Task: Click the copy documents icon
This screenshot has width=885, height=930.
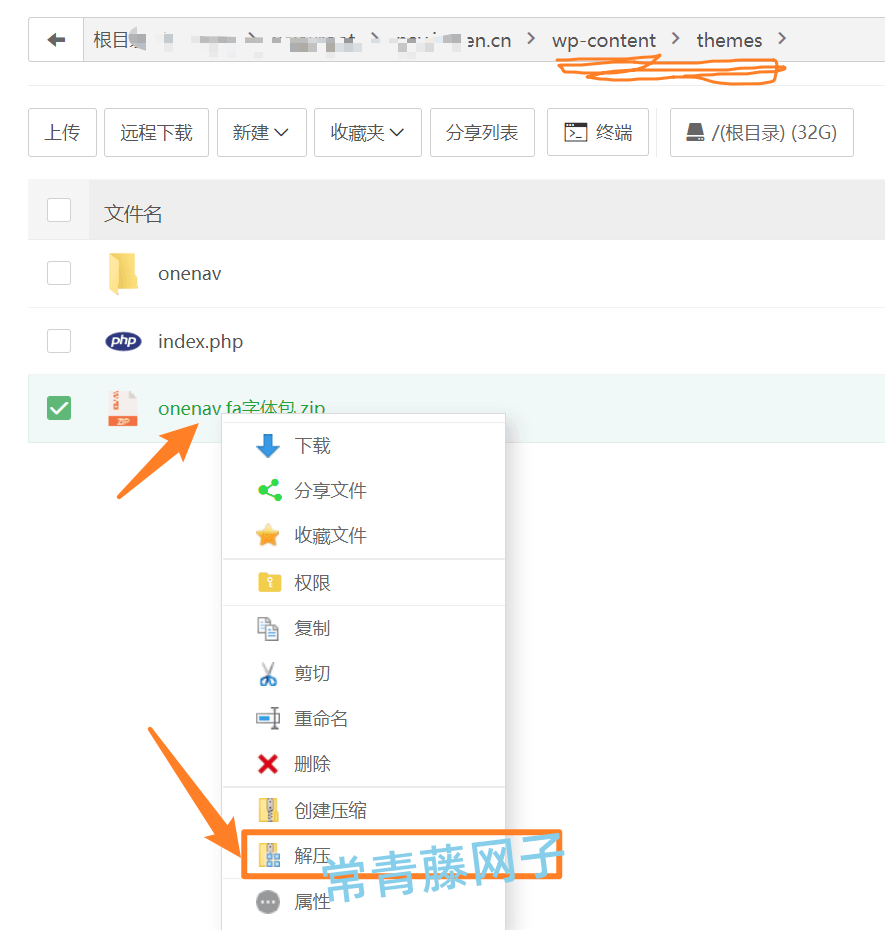Action: click(268, 629)
